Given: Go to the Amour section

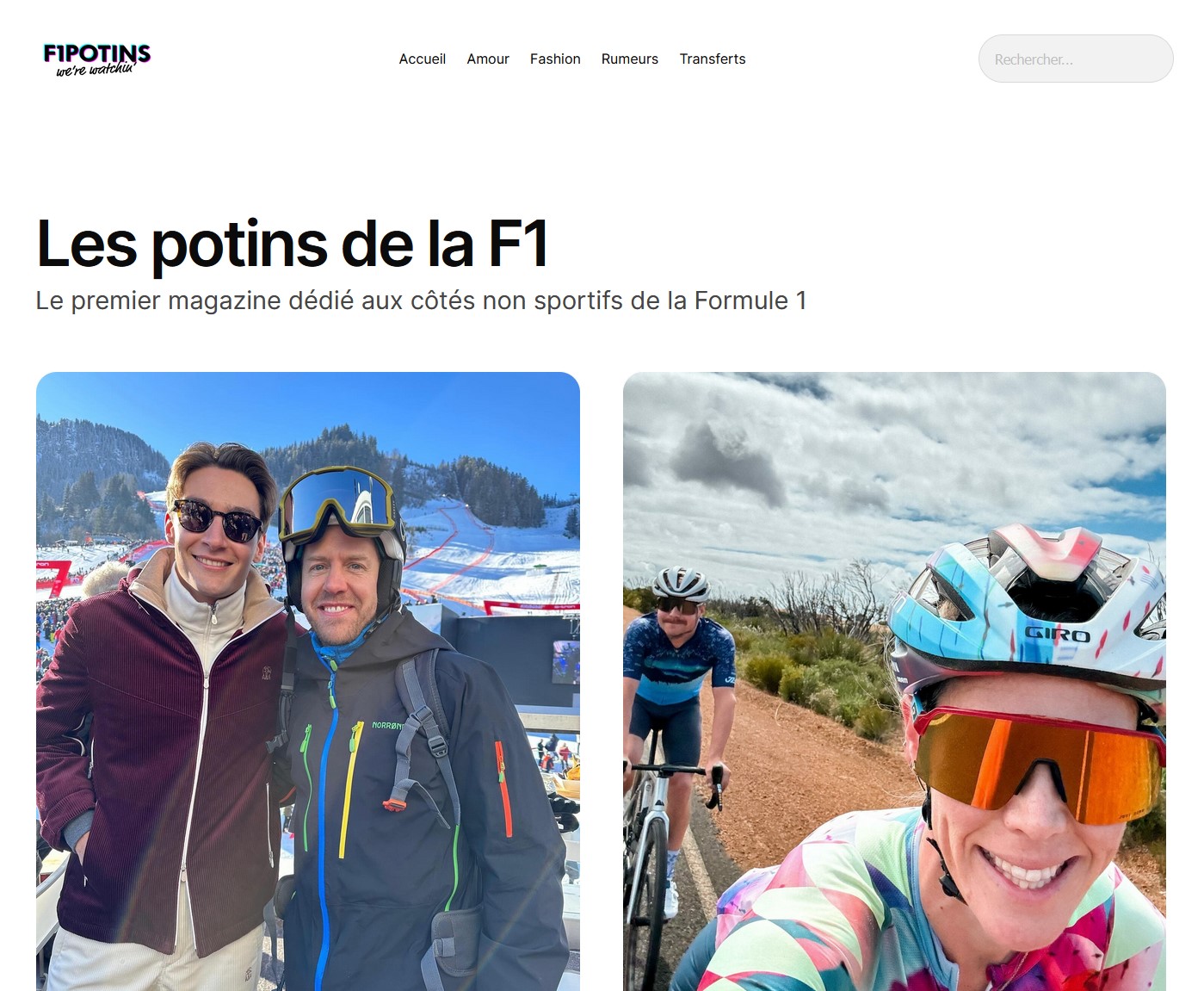Looking at the screenshot, I should (x=488, y=59).
